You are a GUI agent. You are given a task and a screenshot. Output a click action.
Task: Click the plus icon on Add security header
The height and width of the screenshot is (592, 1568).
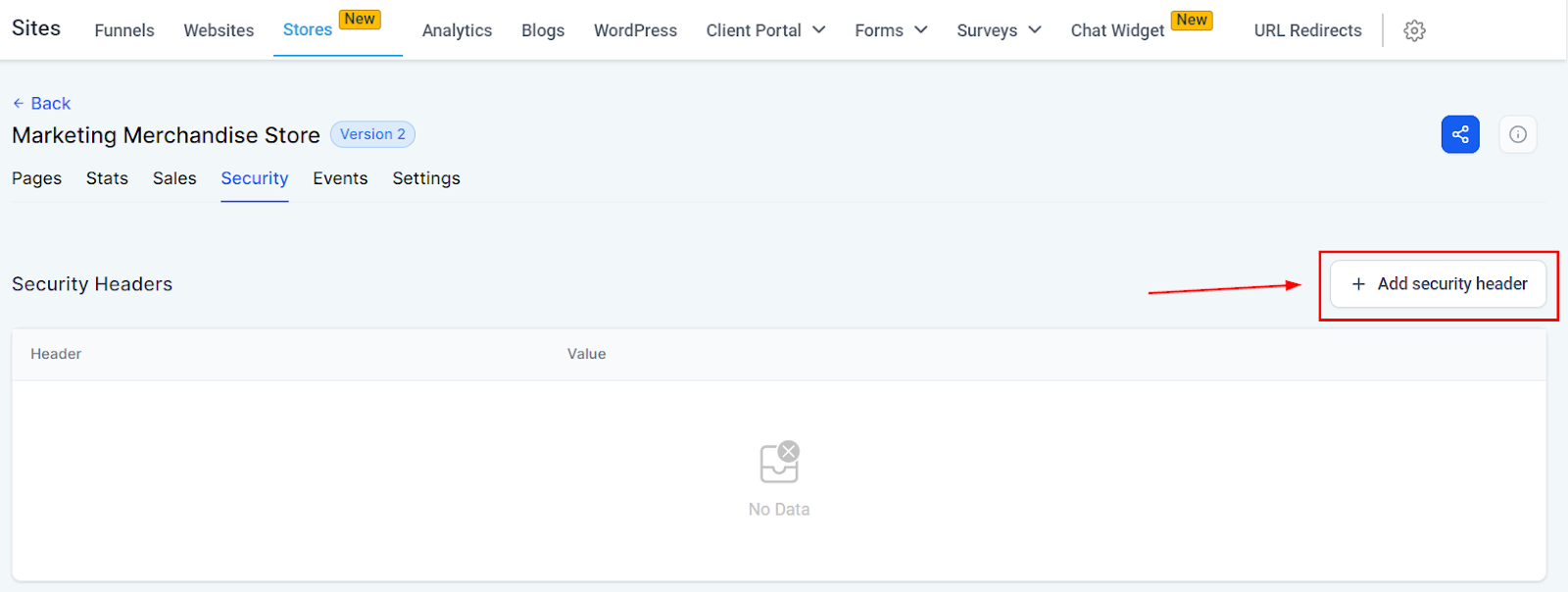tap(1358, 284)
